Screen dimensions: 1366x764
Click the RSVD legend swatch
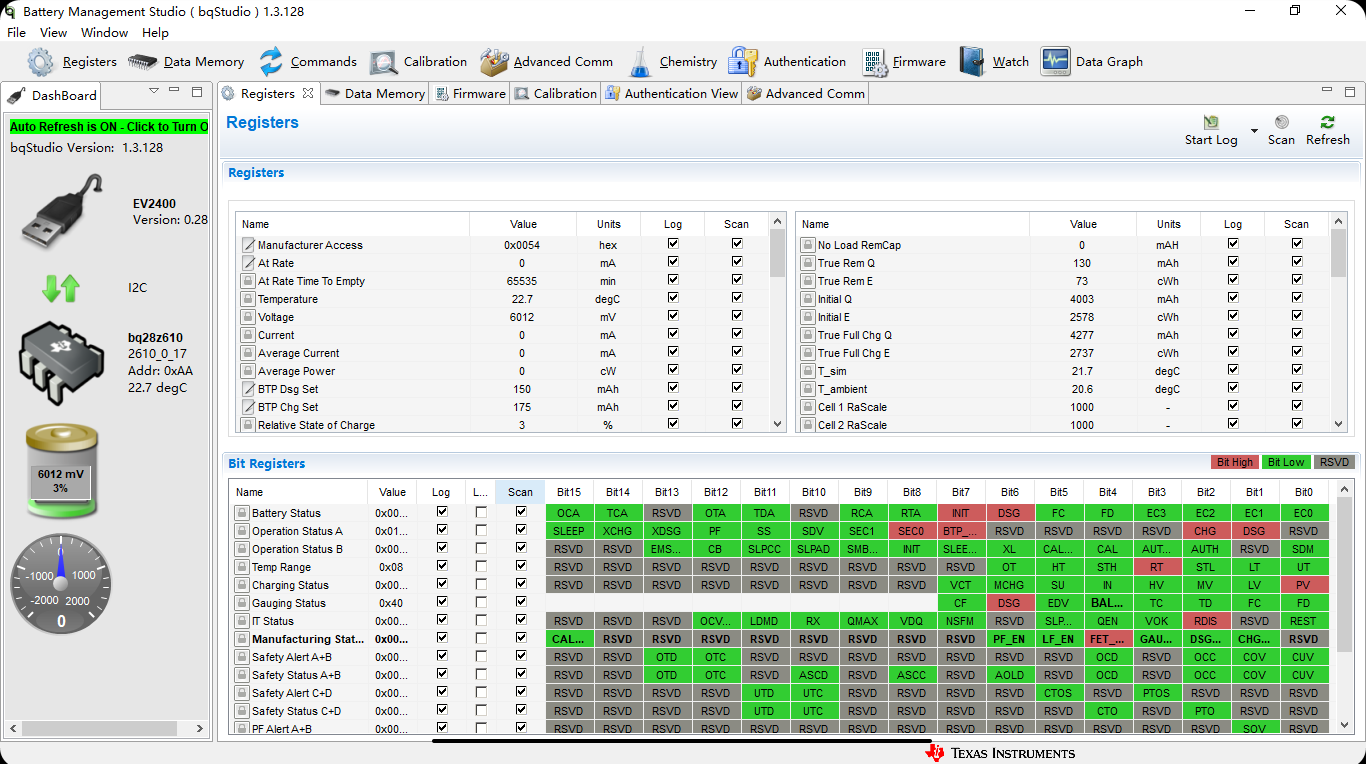coord(1334,462)
